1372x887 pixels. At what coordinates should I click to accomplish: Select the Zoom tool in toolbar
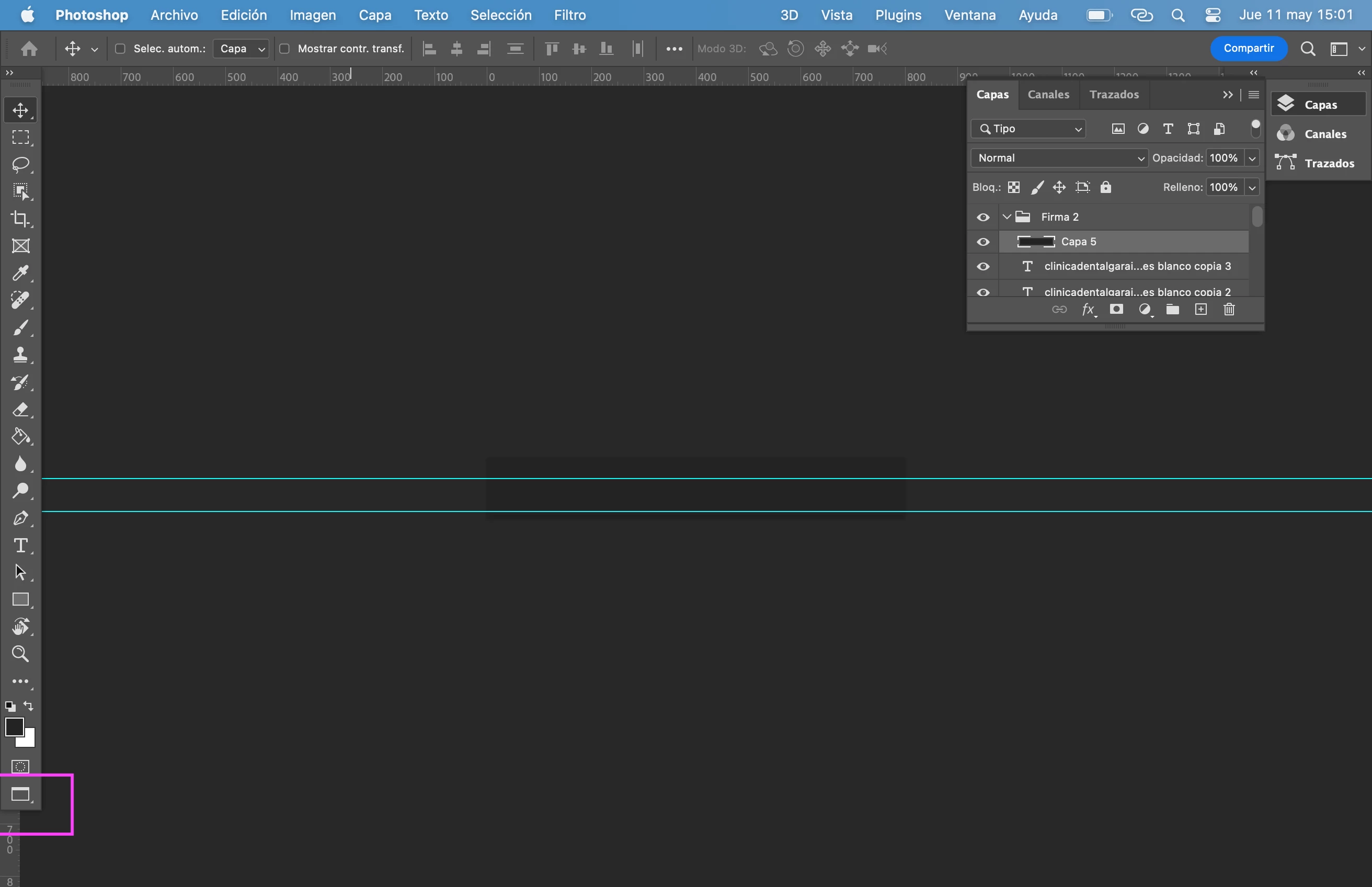[21, 654]
